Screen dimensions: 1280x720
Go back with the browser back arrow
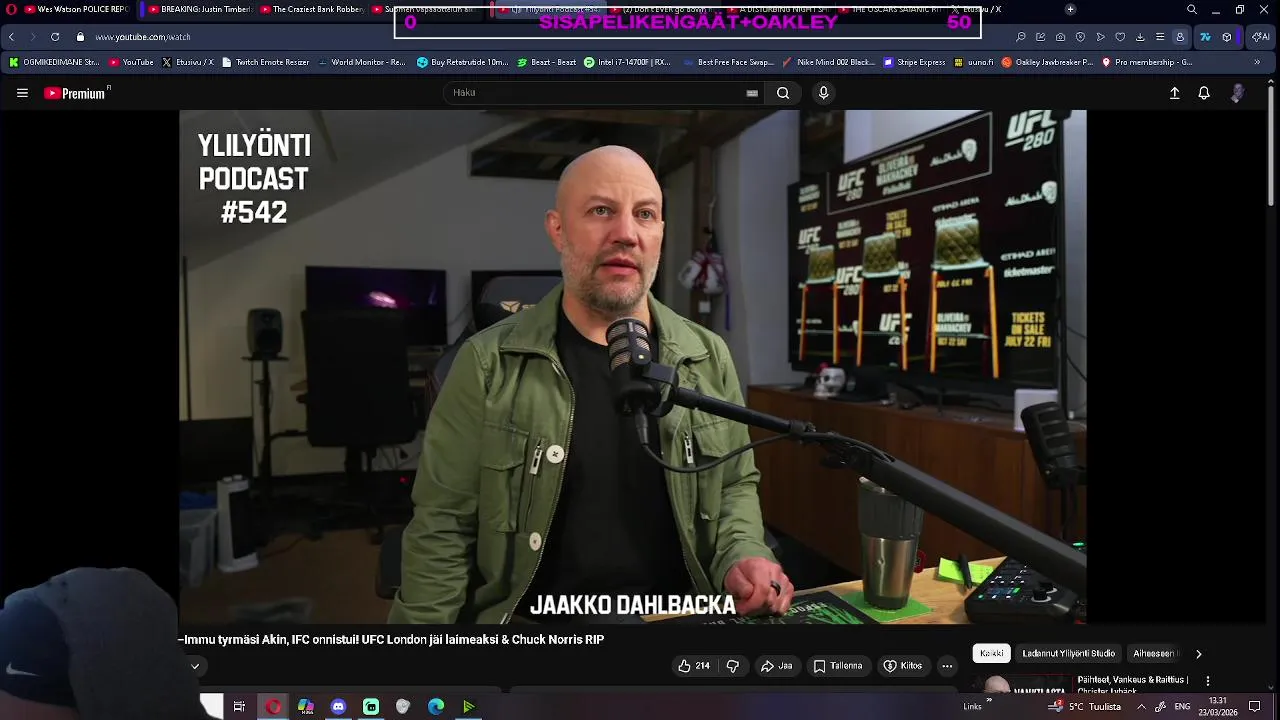click(11, 37)
